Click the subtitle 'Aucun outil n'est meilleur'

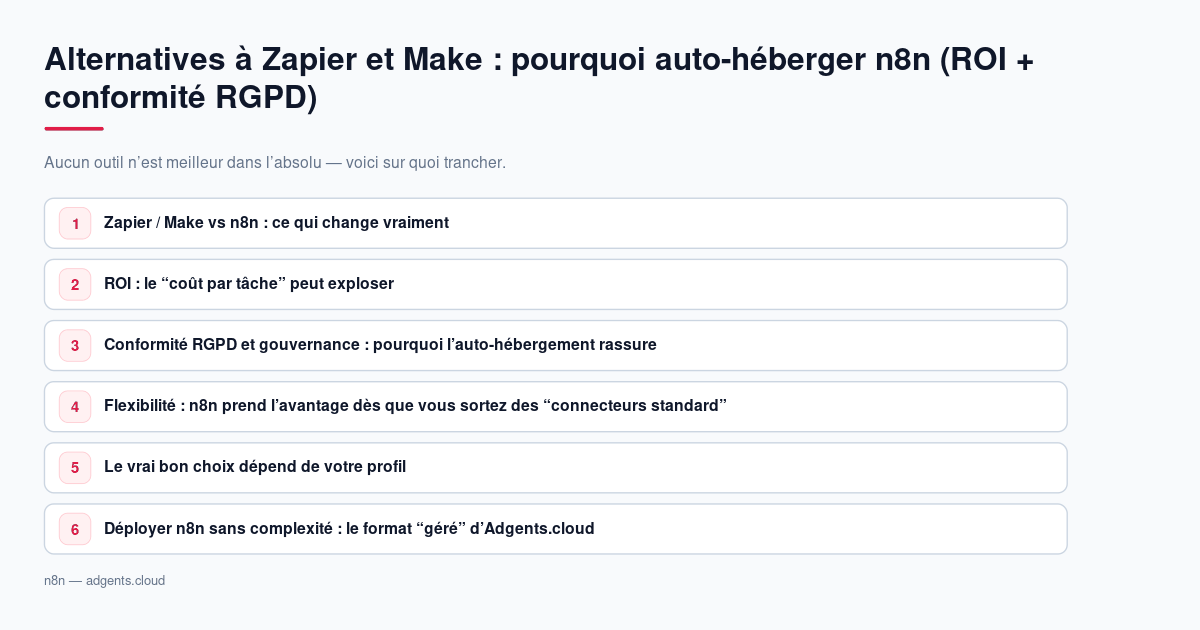point(275,162)
